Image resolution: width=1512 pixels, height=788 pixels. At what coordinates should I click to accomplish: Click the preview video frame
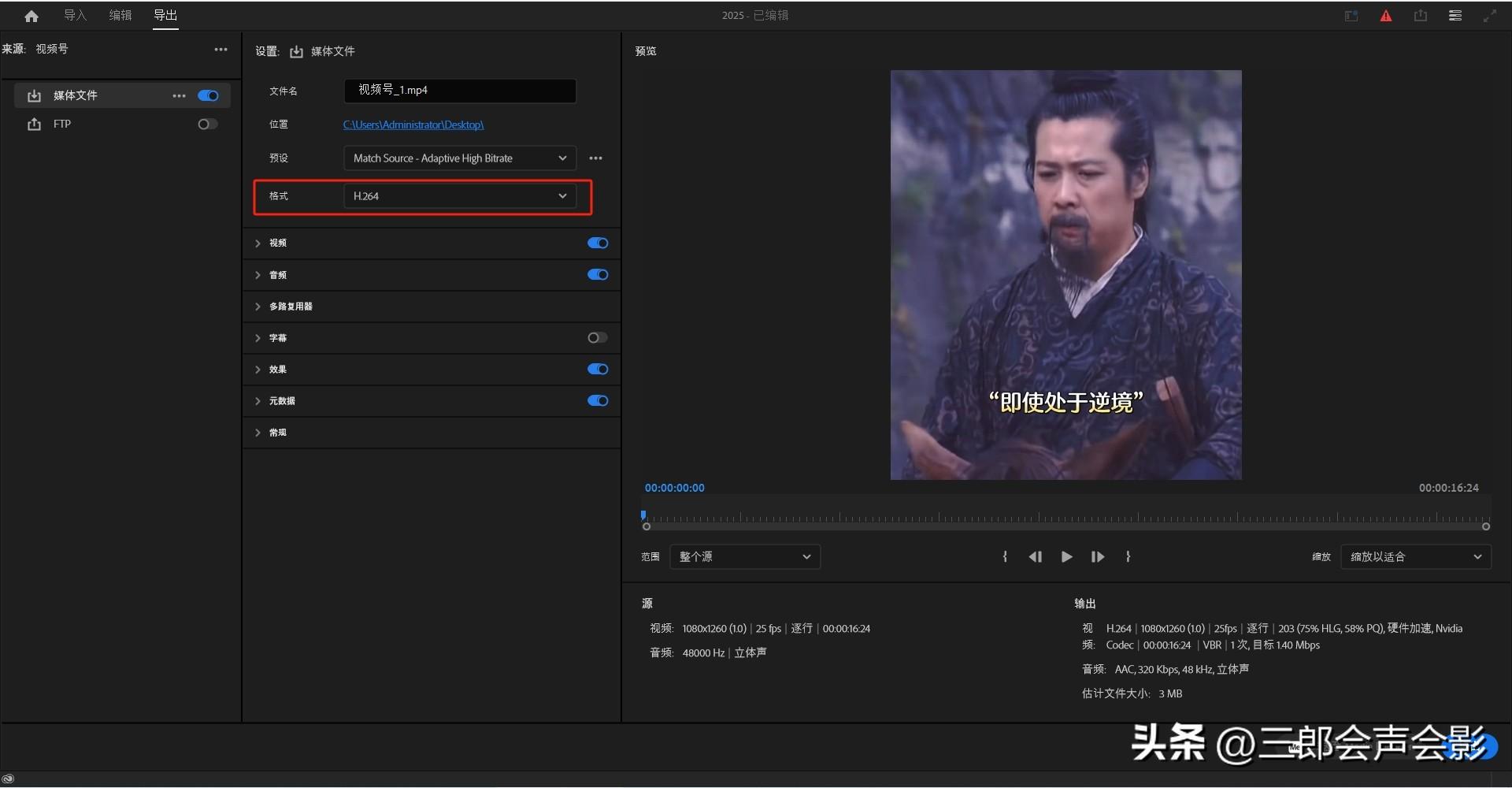[x=1065, y=275]
